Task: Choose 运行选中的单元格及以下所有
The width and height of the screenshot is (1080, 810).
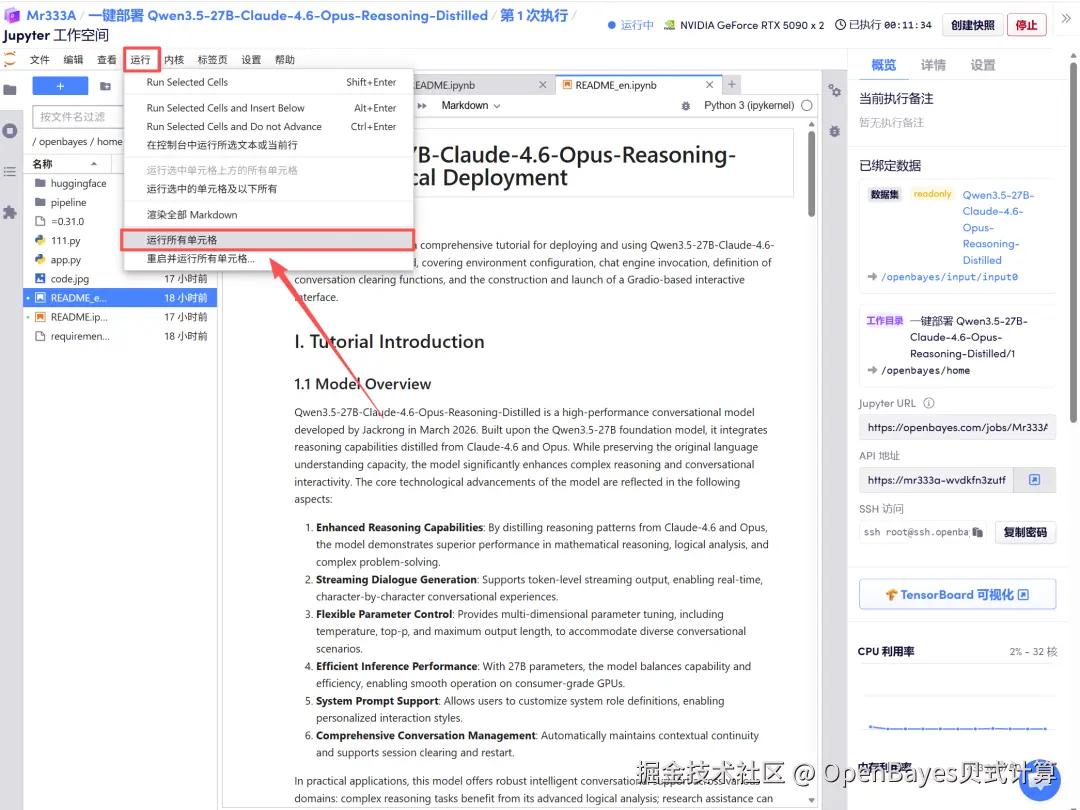Action: [269, 189]
